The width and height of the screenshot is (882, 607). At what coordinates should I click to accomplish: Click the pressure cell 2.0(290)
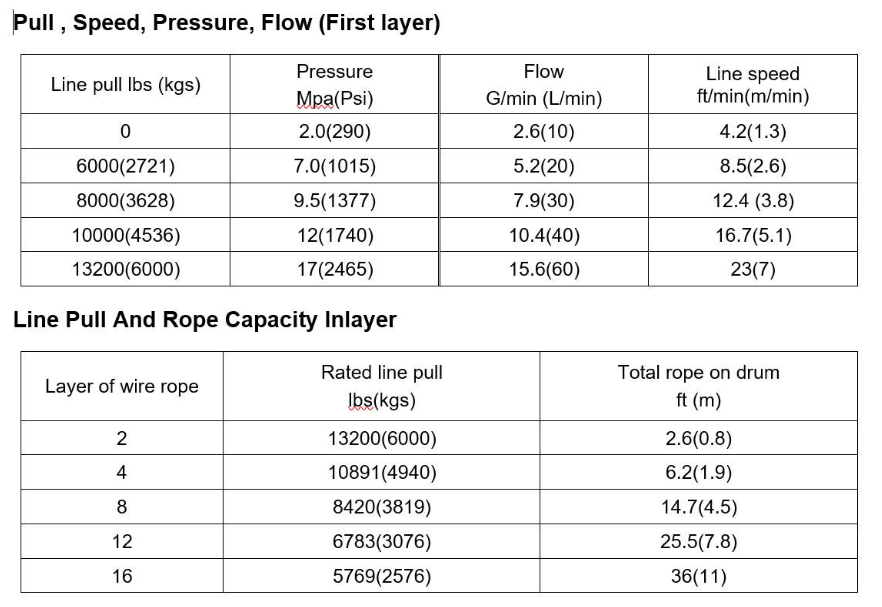[334, 131]
